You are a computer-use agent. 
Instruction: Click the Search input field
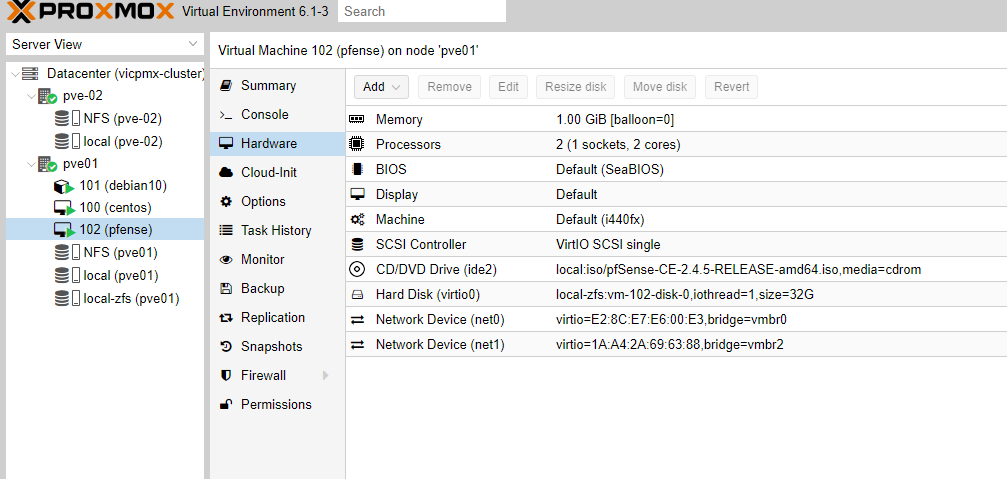[422, 11]
